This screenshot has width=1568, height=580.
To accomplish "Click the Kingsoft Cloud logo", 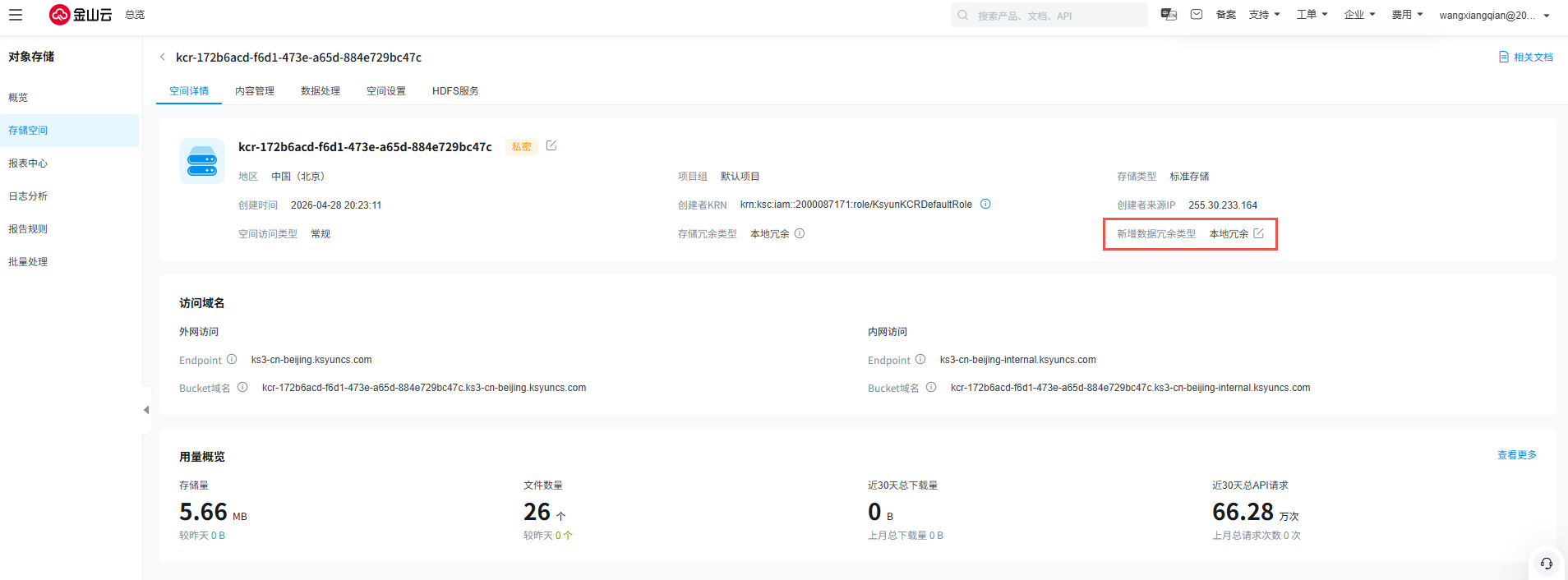I will (x=81, y=15).
